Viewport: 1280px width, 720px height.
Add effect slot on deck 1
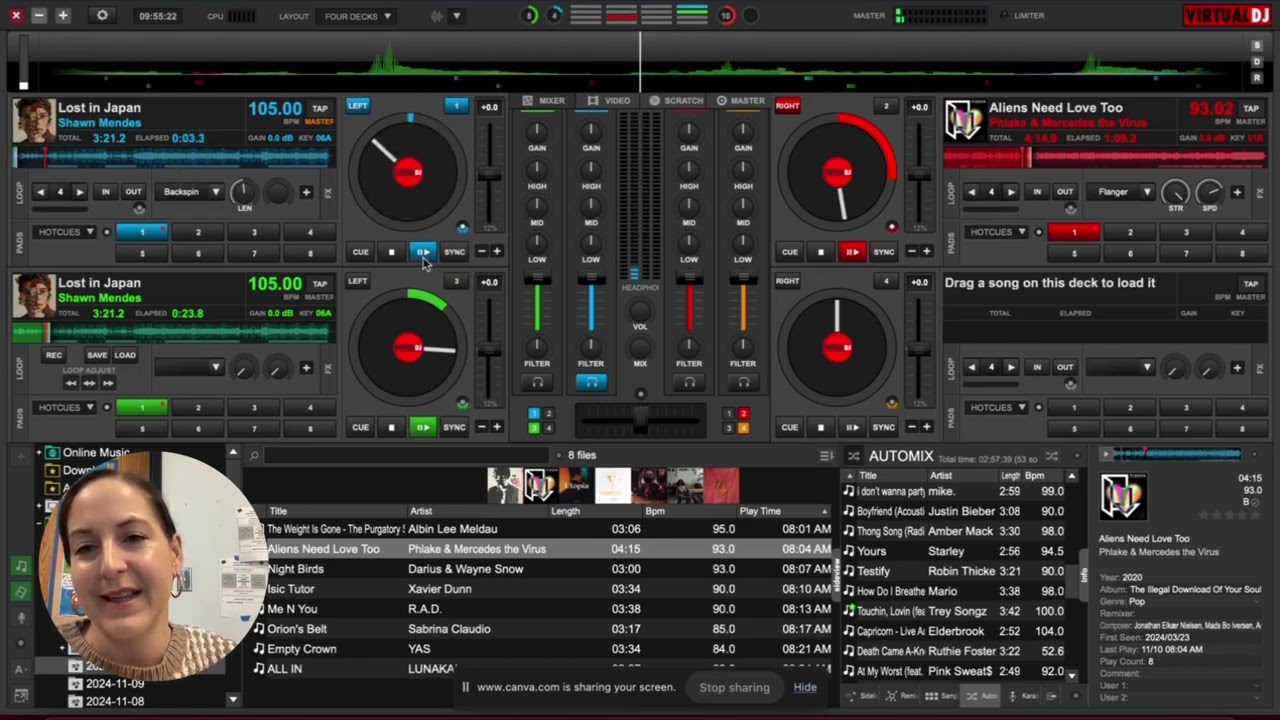(x=306, y=192)
